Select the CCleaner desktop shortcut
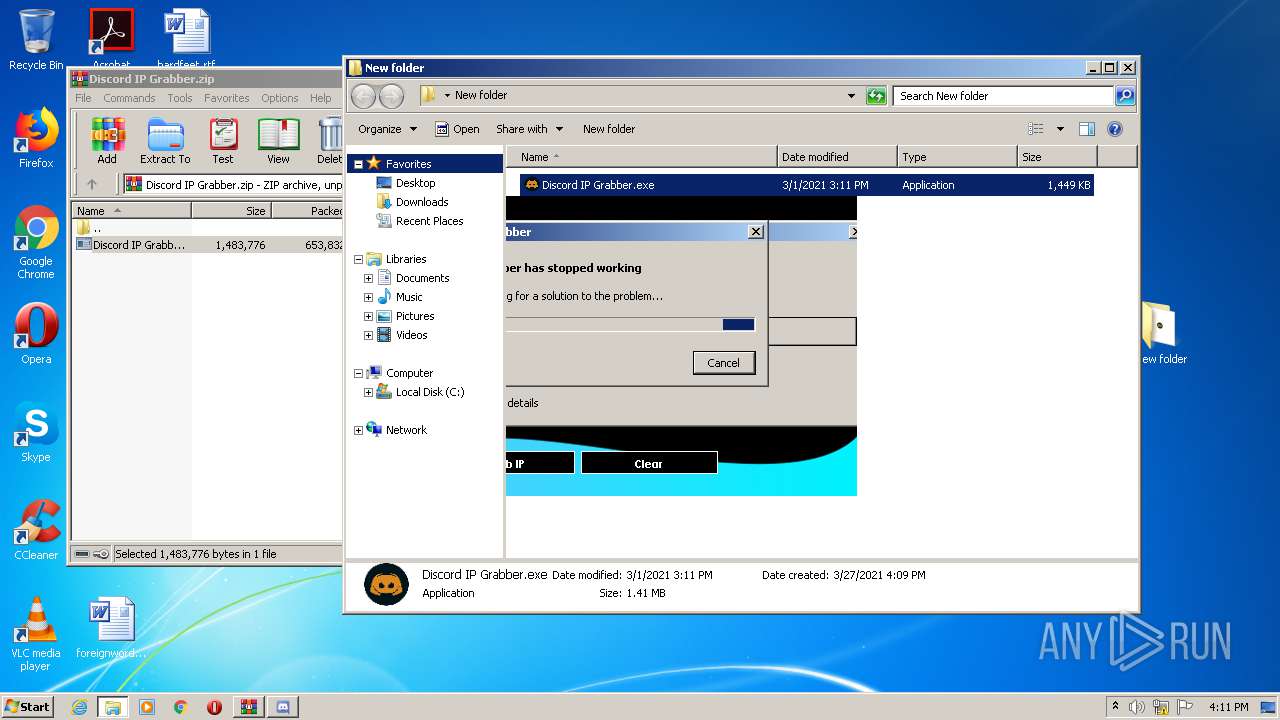 coord(36,530)
